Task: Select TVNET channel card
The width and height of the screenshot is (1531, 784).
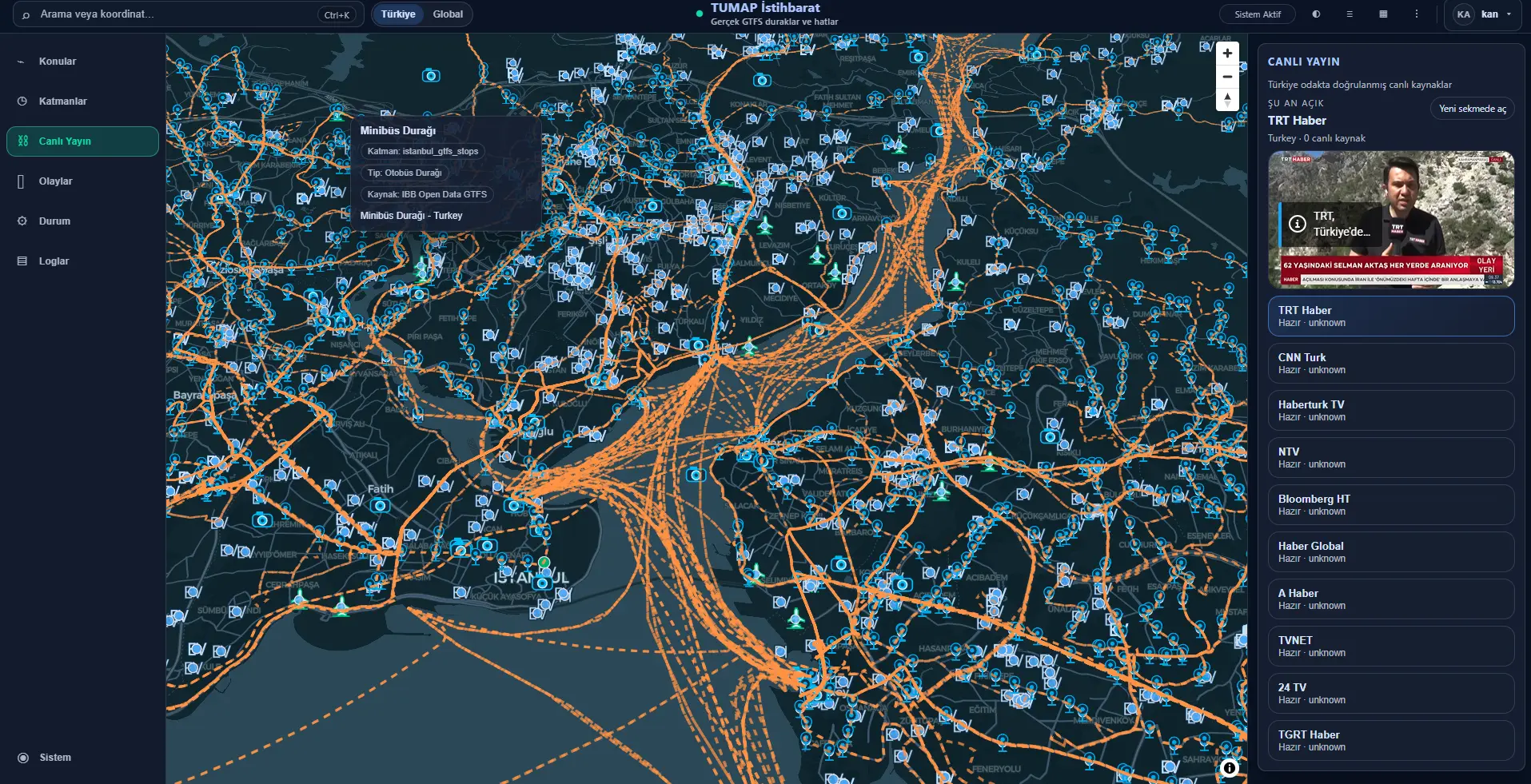Action: [x=1391, y=647]
